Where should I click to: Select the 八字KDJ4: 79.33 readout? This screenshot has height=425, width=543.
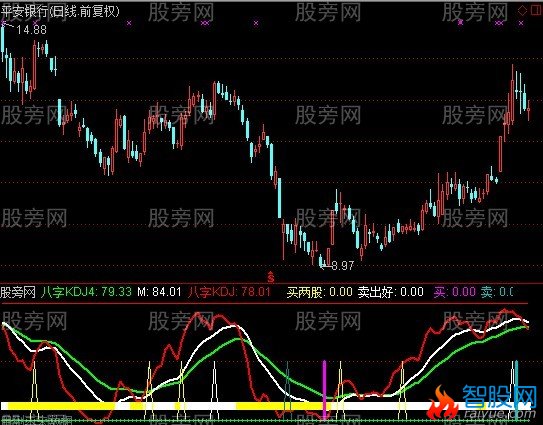[86, 292]
